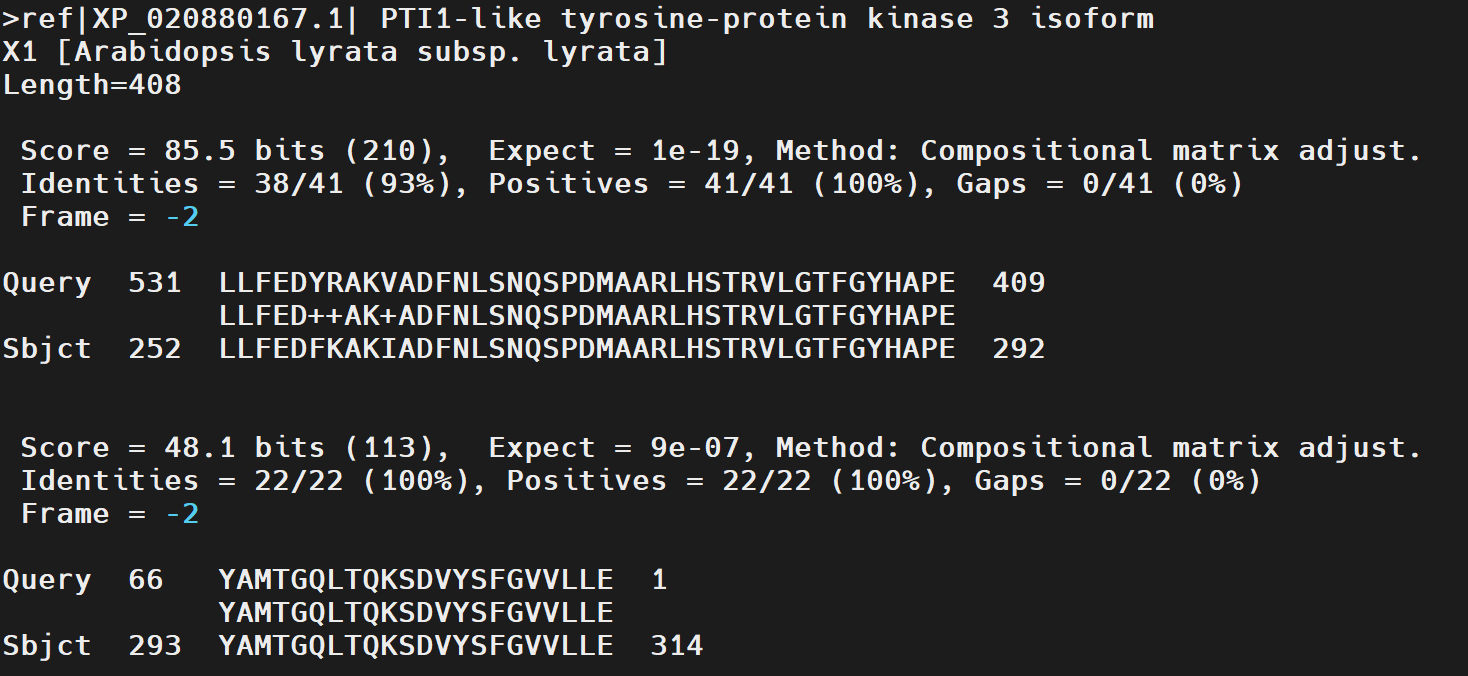Viewport: 1468px width, 676px height.
Task: Click the Identities 38/41 (93%) text
Action: coord(244,184)
